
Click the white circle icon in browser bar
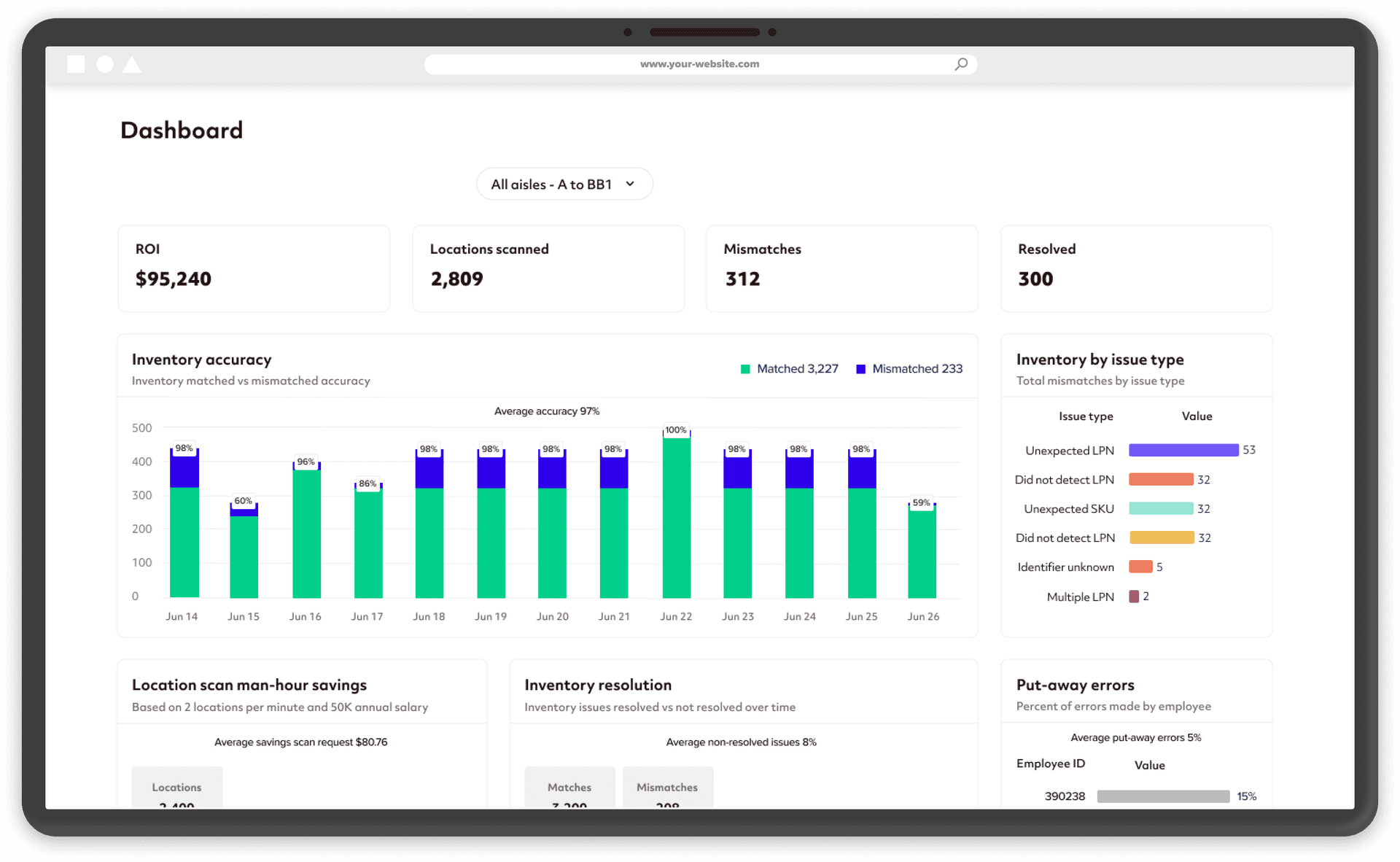(x=105, y=64)
